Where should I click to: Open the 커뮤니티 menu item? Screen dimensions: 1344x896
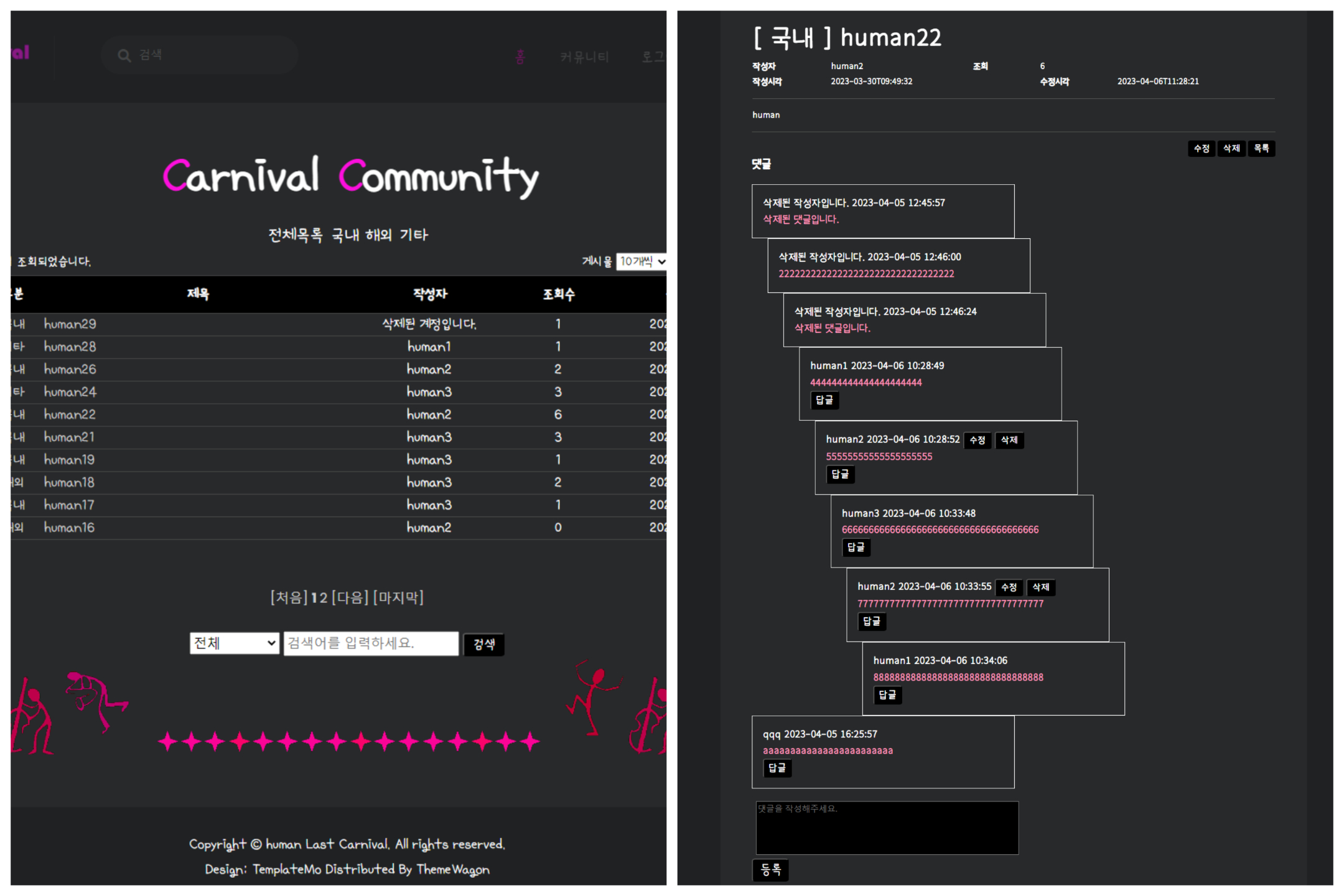click(584, 57)
